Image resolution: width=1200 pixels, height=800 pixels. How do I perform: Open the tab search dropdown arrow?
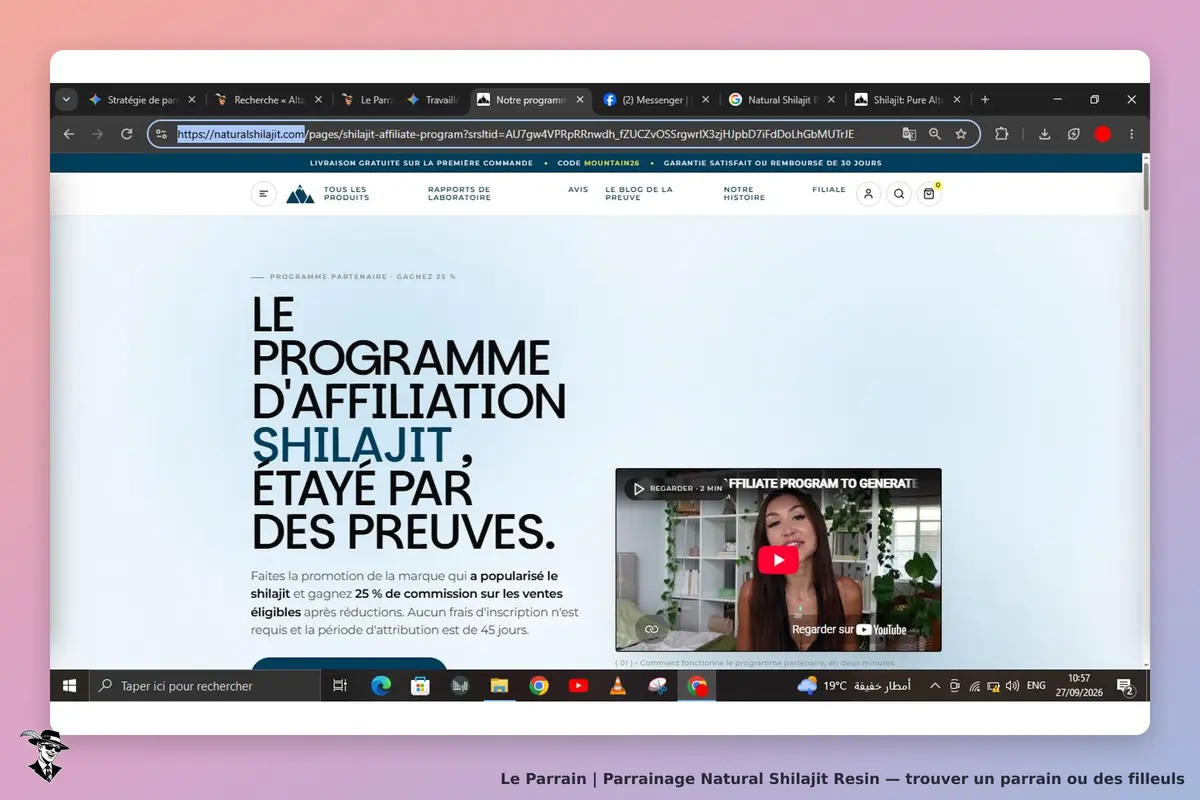pos(67,100)
